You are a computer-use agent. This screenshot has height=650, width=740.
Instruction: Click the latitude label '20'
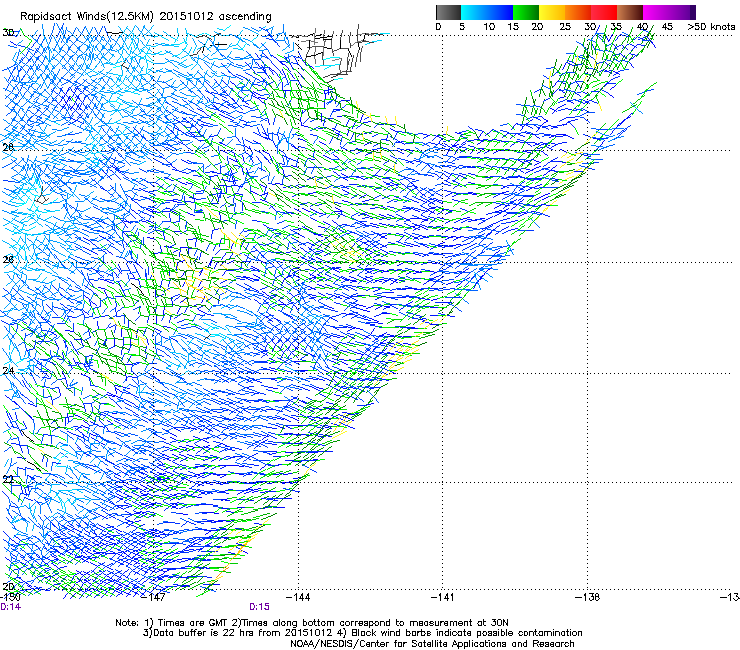click(8, 586)
